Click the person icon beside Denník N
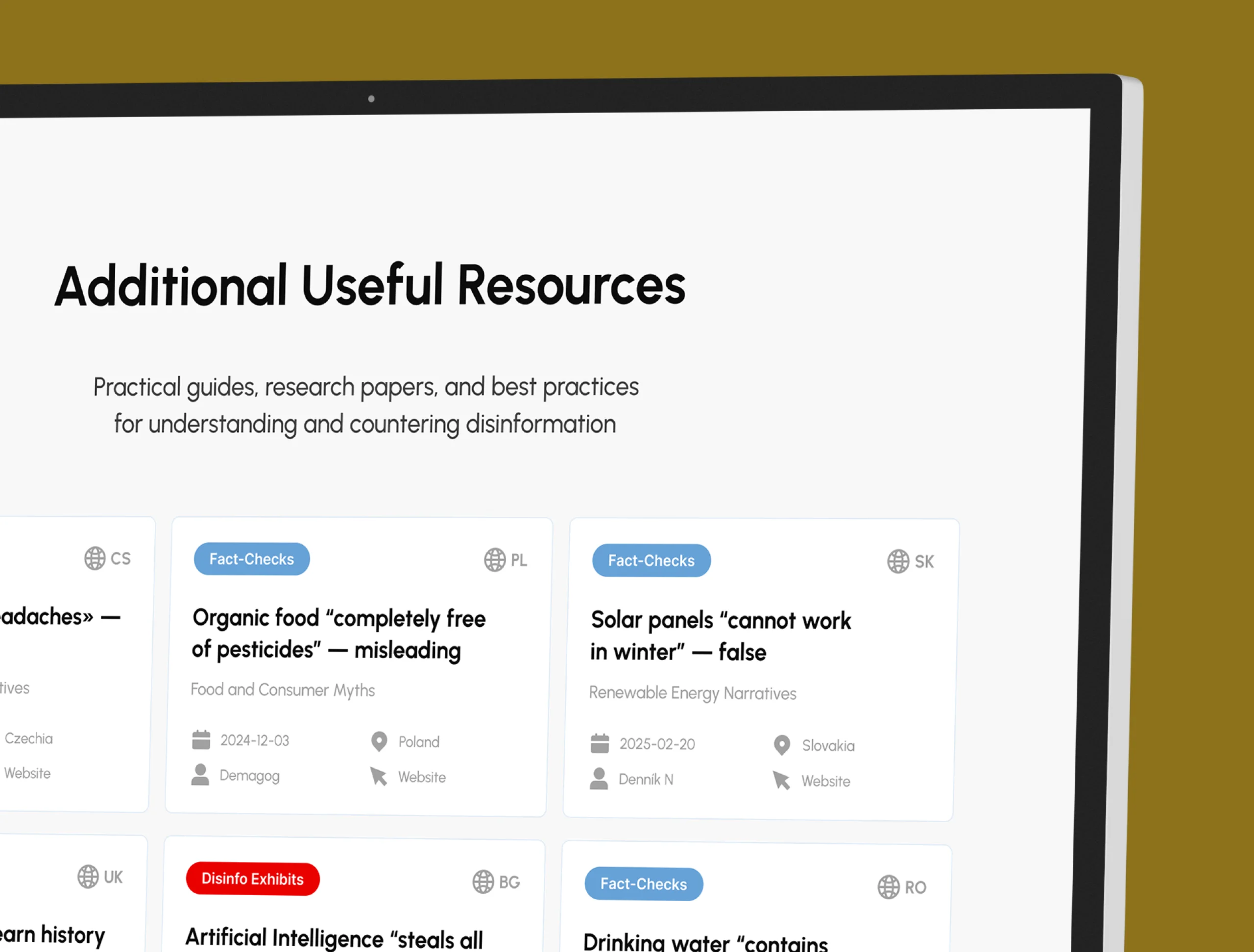Viewport: 1254px width, 952px height. pos(599,779)
